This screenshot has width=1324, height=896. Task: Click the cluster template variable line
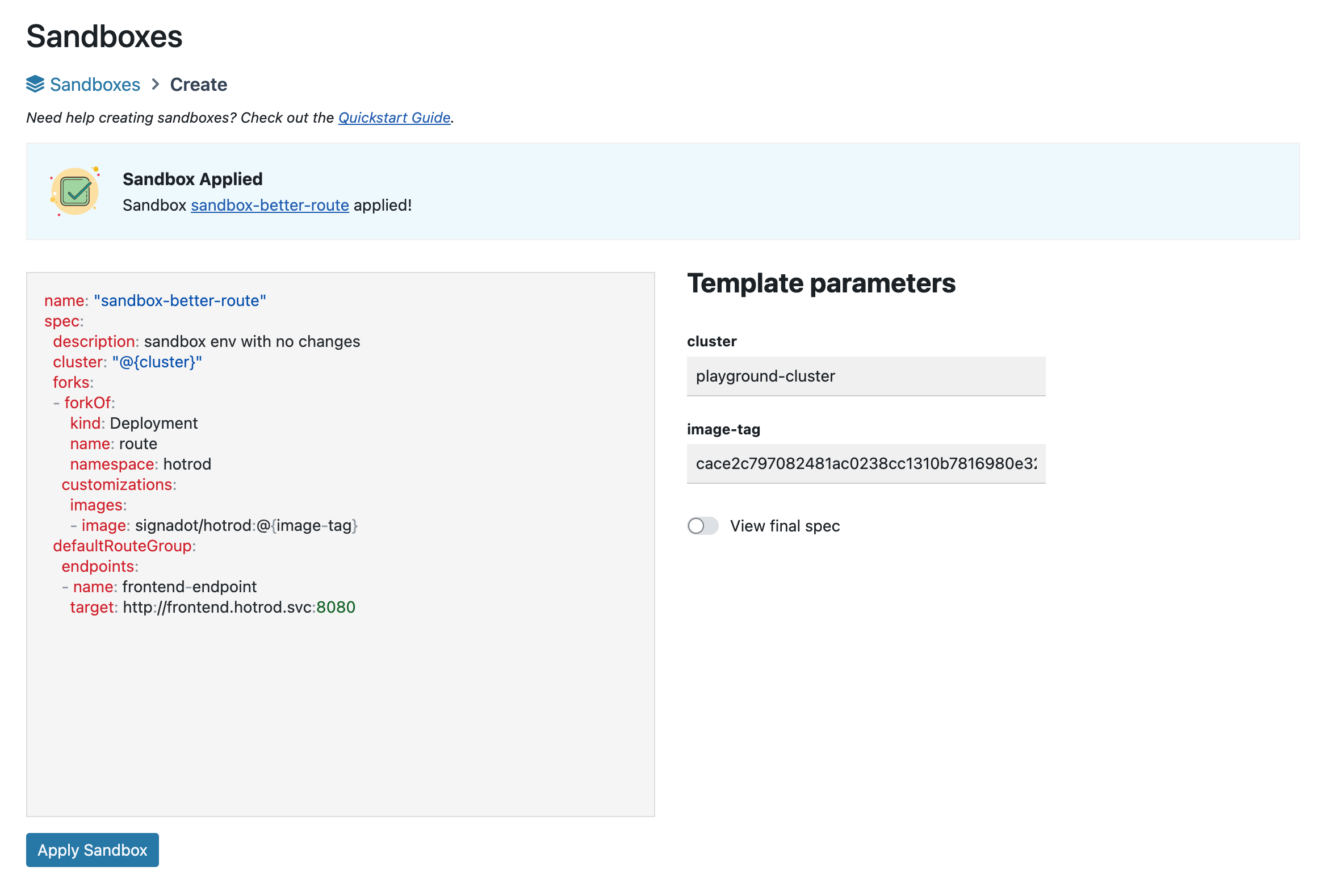128,362
